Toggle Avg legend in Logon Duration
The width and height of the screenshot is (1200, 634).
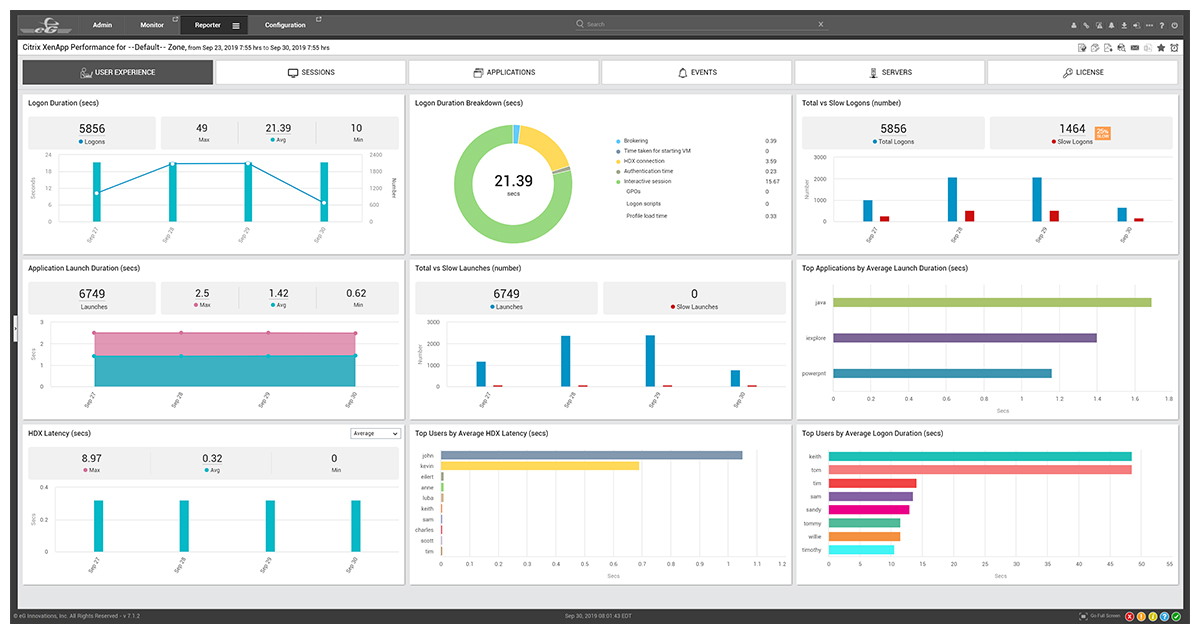tap(278, 140)
